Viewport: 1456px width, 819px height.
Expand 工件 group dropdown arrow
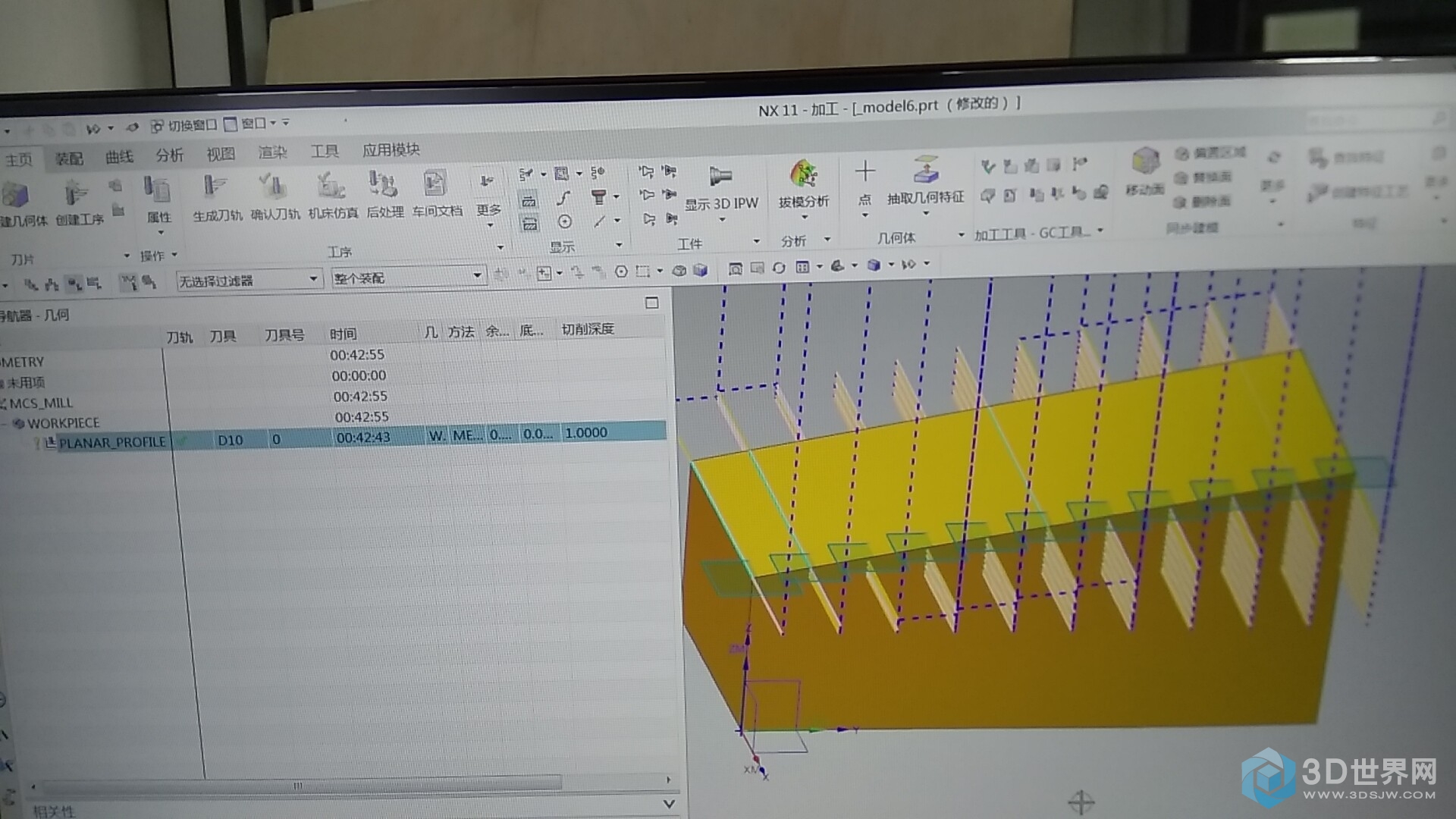click(x=756, y=241)
